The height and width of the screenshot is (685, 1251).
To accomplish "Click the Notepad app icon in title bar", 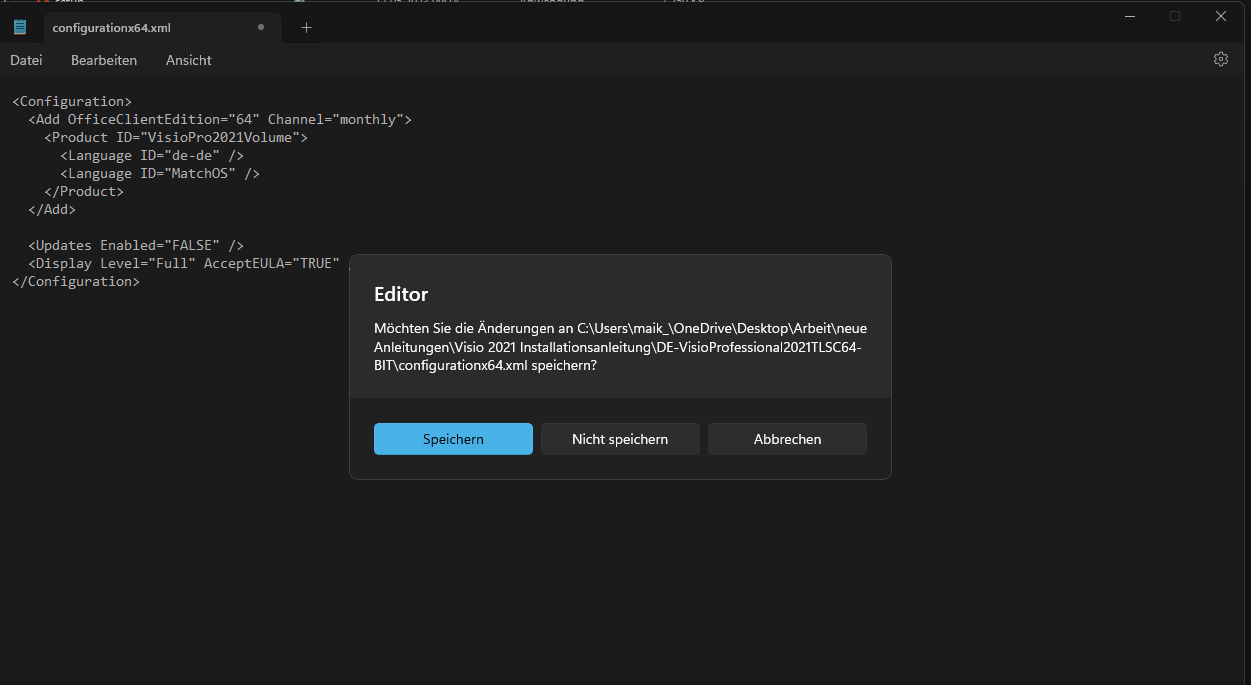I will pyautogui.click(x=20, y=27).
